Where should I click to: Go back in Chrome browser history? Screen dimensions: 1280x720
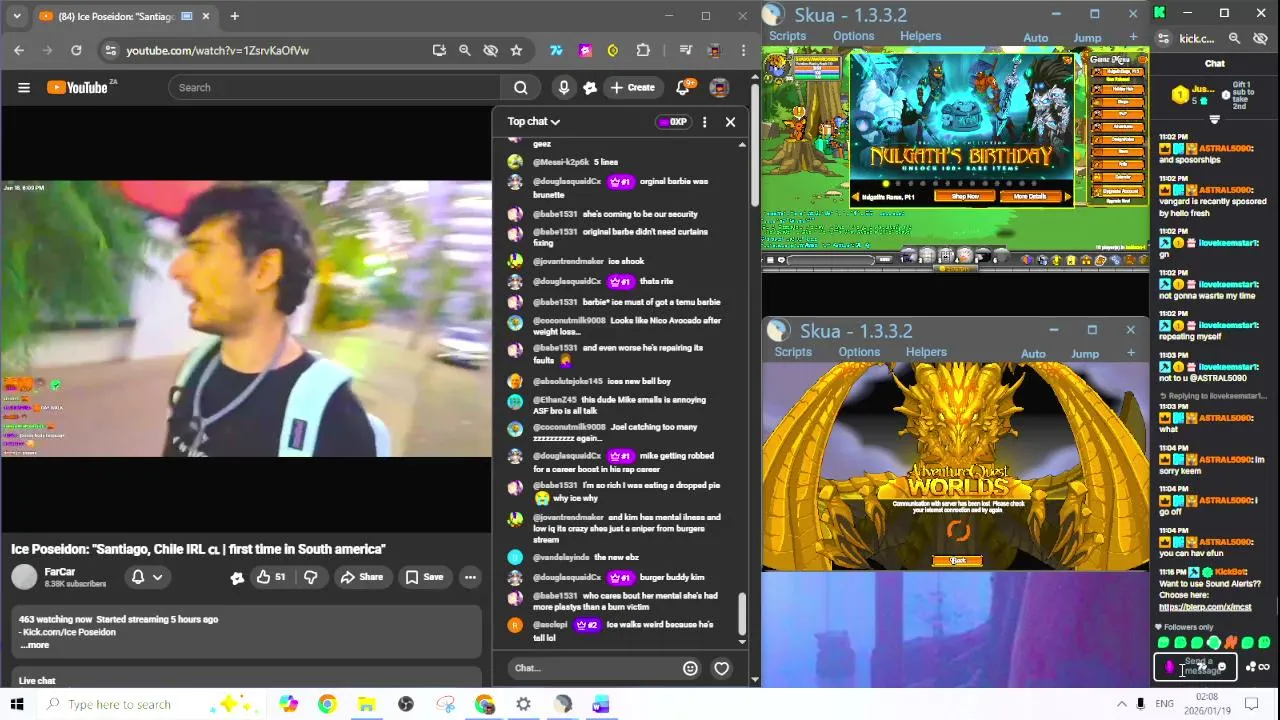pos(19,50)
